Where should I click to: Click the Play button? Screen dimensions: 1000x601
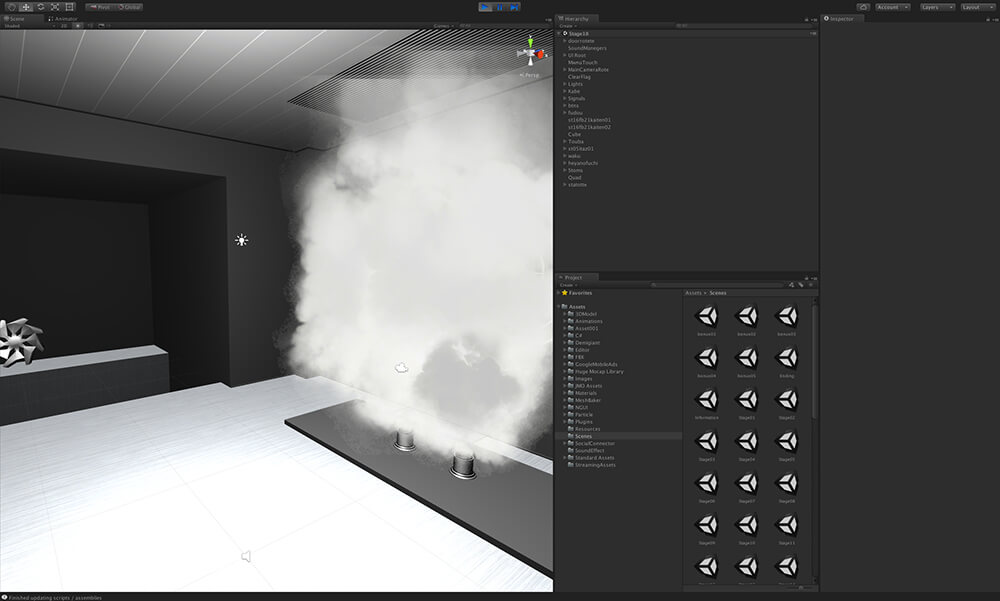point(485,7)
